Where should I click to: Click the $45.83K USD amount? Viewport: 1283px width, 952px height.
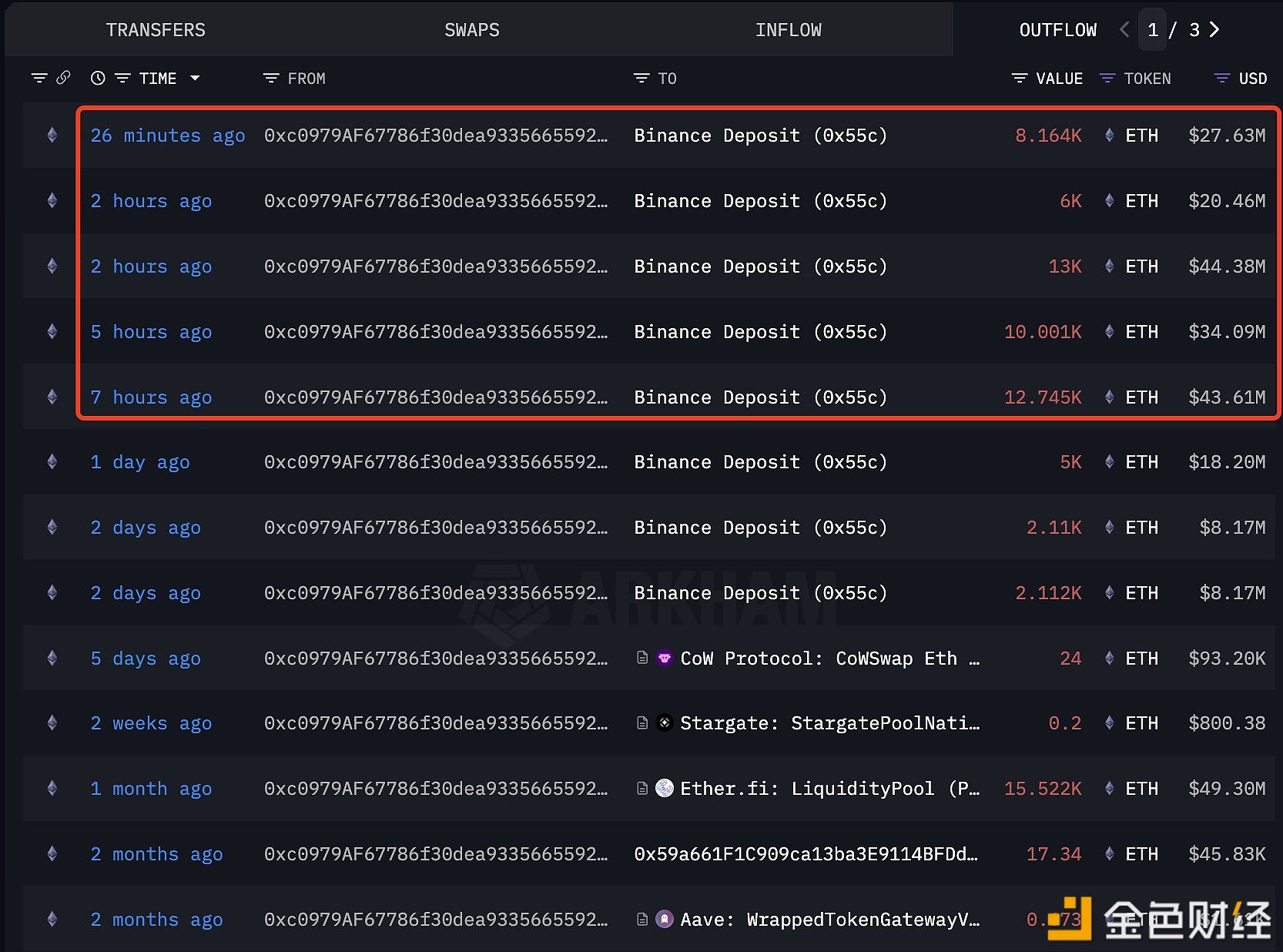pos(1227,854)
